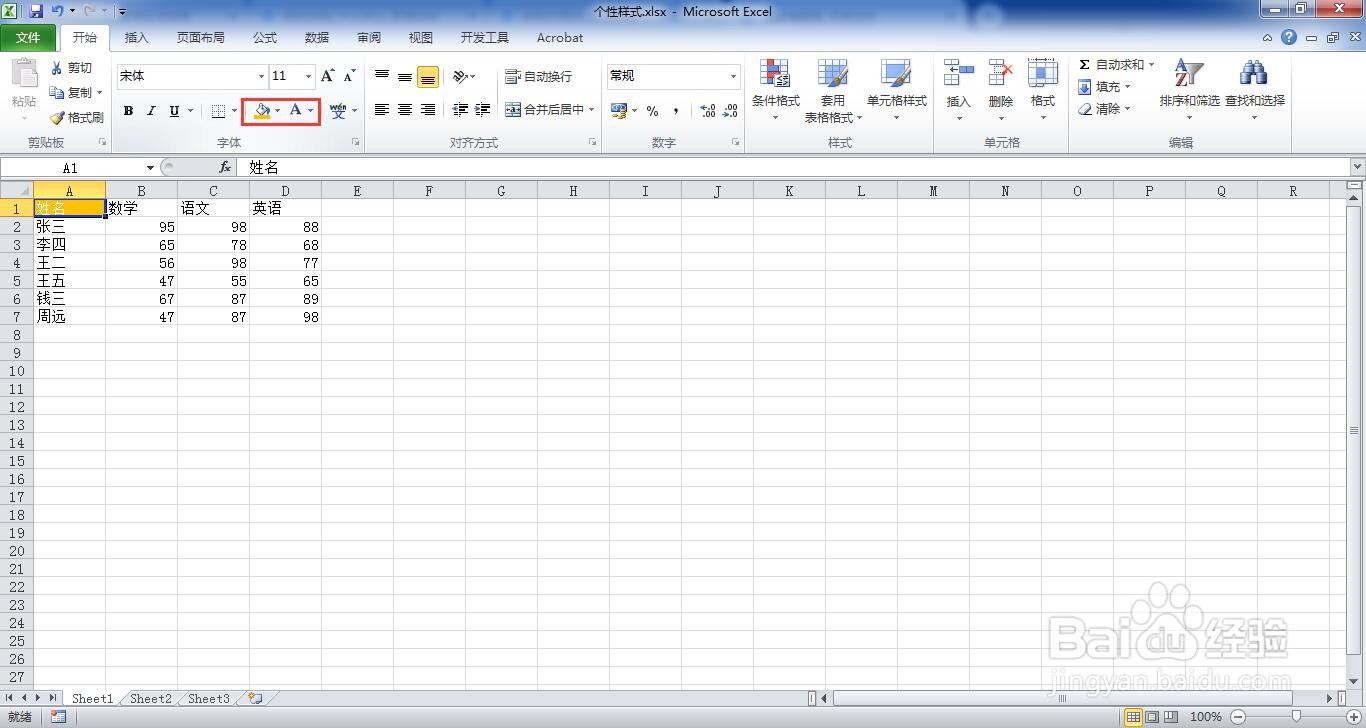Click the Undo arrow in quick access toolbar
The height and width of the screenshot is (728, 1366).
coord(58,11)
